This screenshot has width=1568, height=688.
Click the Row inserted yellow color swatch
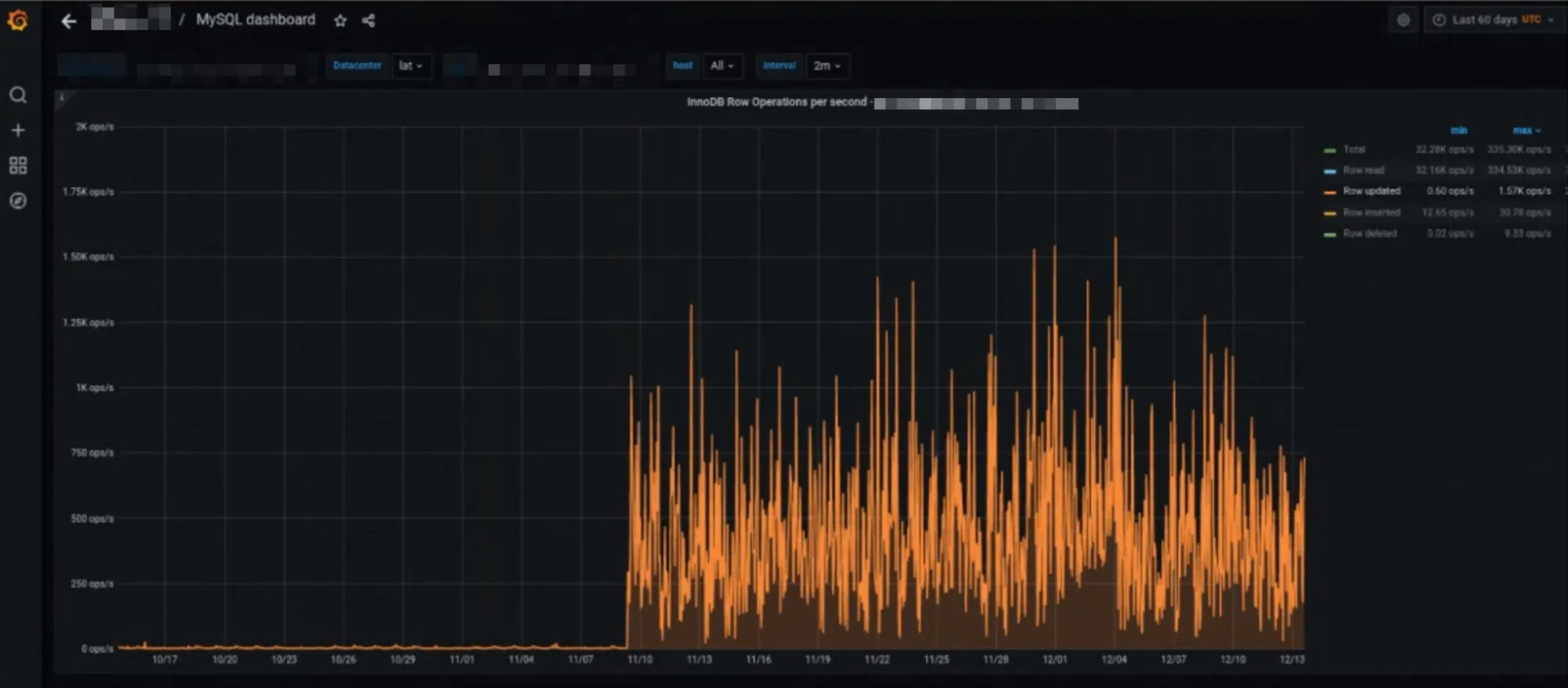1330,213
